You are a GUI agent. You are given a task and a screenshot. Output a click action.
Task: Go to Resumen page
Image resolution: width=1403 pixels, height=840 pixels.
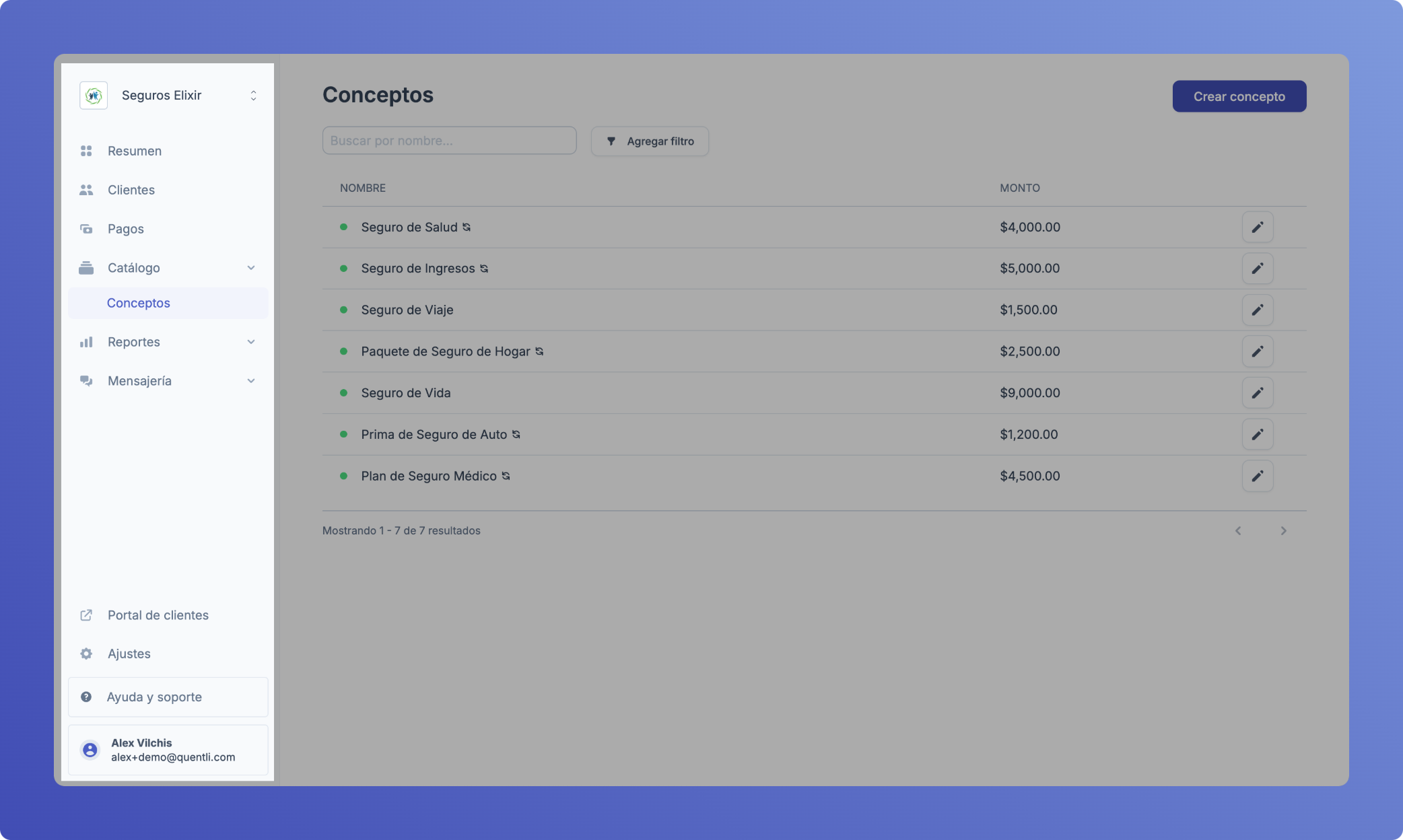coord(134,151)
